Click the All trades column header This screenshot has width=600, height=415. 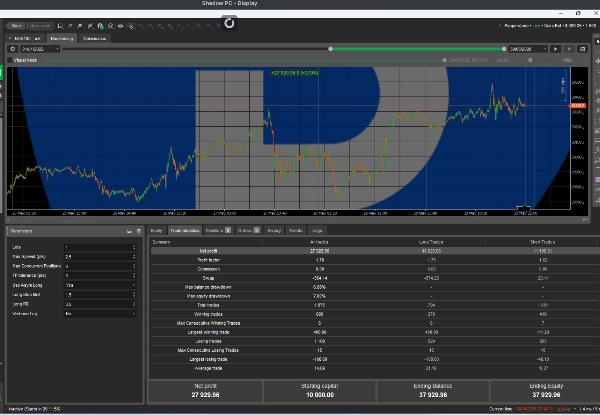319,242
